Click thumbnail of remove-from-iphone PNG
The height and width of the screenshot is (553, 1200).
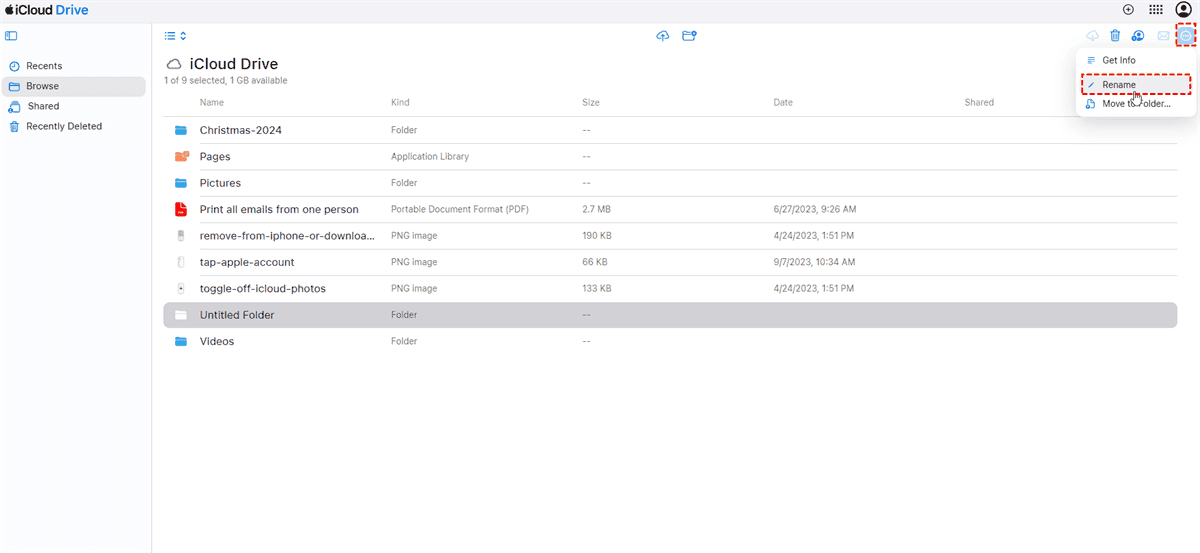(x=181, y=236)
